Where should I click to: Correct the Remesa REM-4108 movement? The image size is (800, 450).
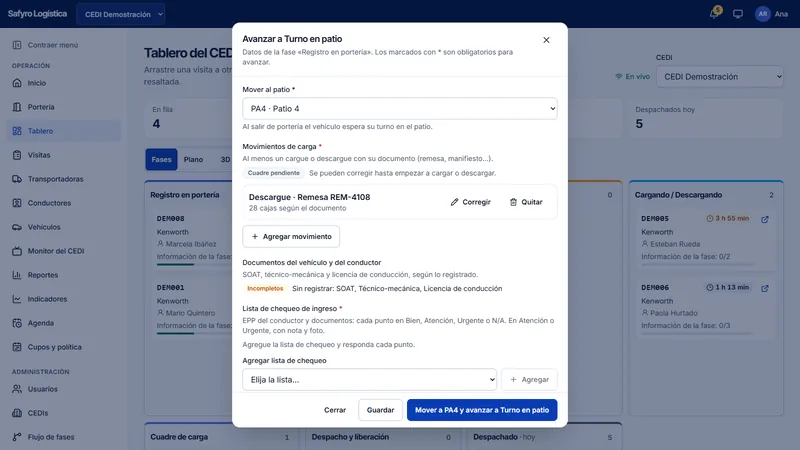(470, 202)
